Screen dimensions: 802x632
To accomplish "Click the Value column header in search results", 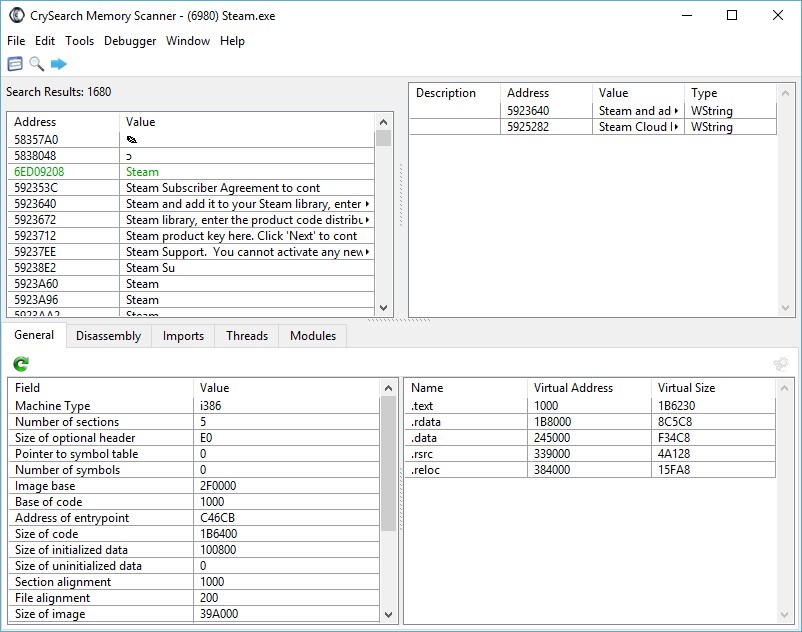I will (x=247, y=122).
